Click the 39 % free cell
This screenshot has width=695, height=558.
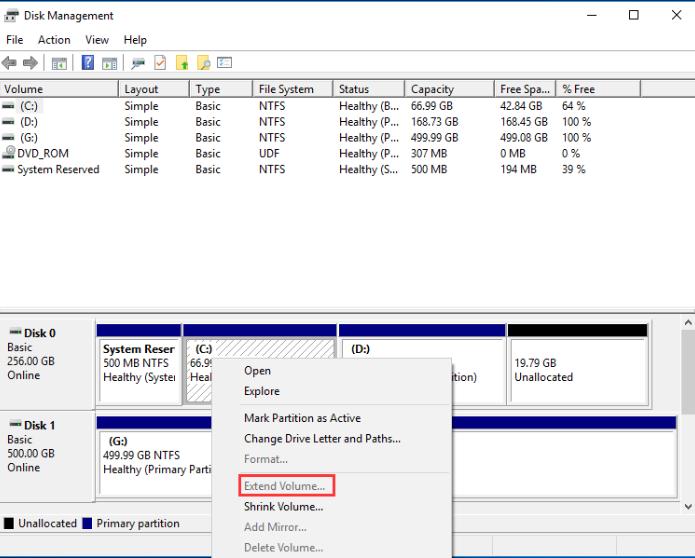point(574,170)
